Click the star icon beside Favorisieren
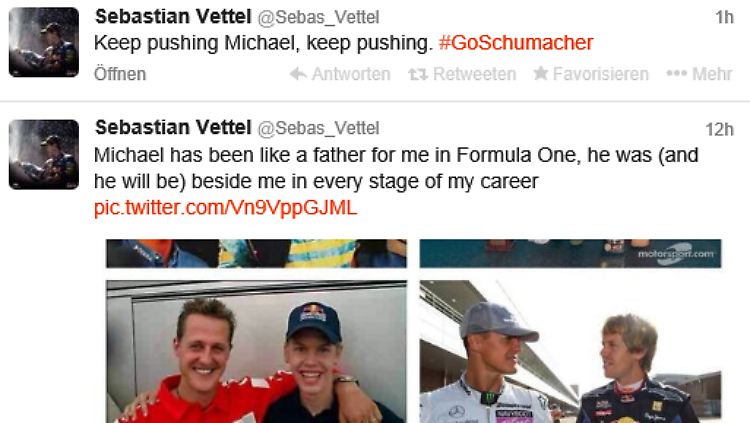The width and height of the screenshot is (750, 423). coord(541,74)
